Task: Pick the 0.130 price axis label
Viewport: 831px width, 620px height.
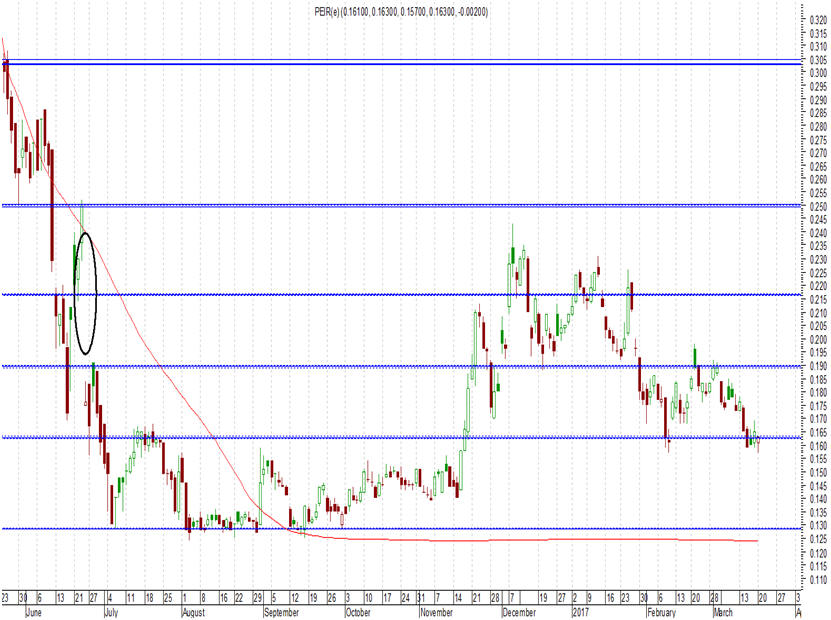Action: point(818,526)
